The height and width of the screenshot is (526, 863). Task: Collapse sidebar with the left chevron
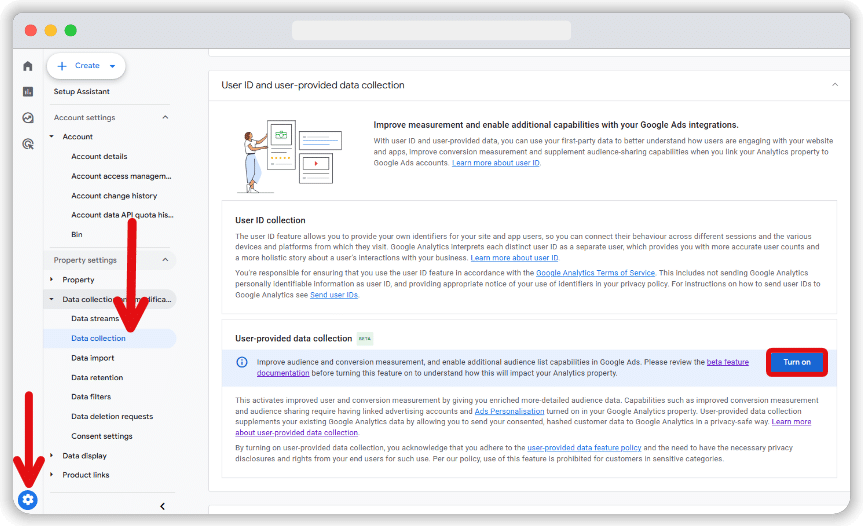point(162,506)
